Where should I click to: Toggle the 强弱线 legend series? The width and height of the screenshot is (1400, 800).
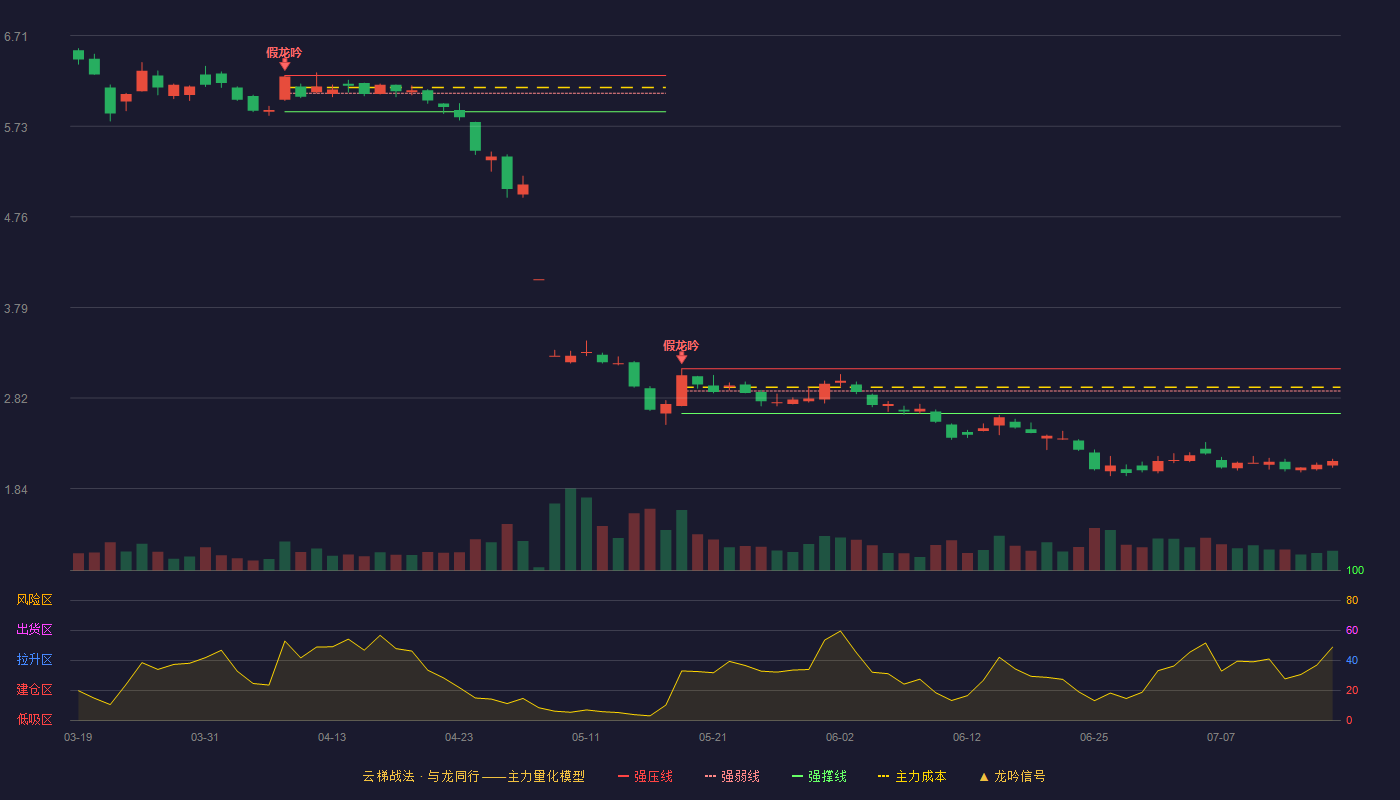click(x=732, y=776)
